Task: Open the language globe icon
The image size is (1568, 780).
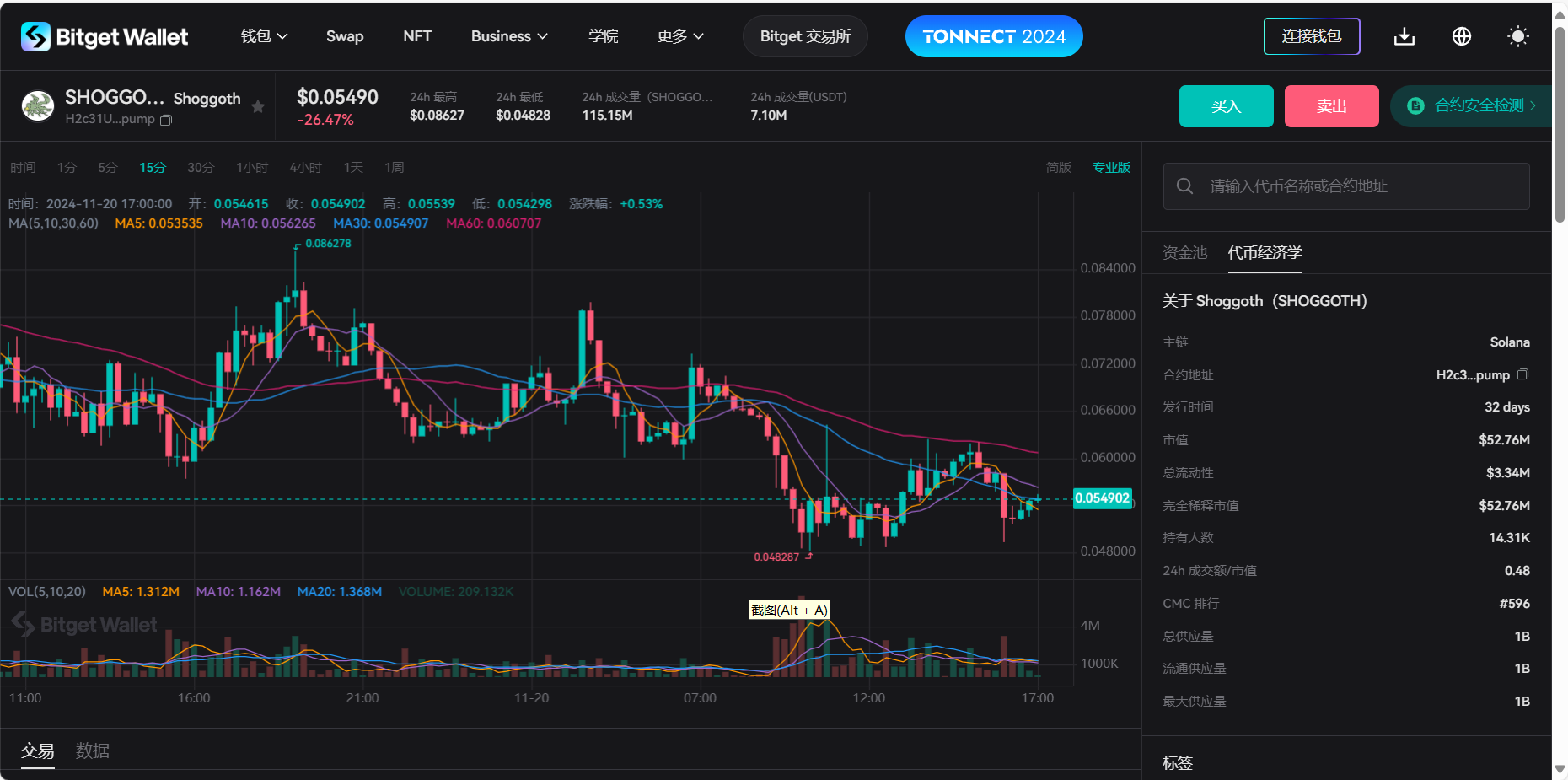Action: (x=1462, y=36)
